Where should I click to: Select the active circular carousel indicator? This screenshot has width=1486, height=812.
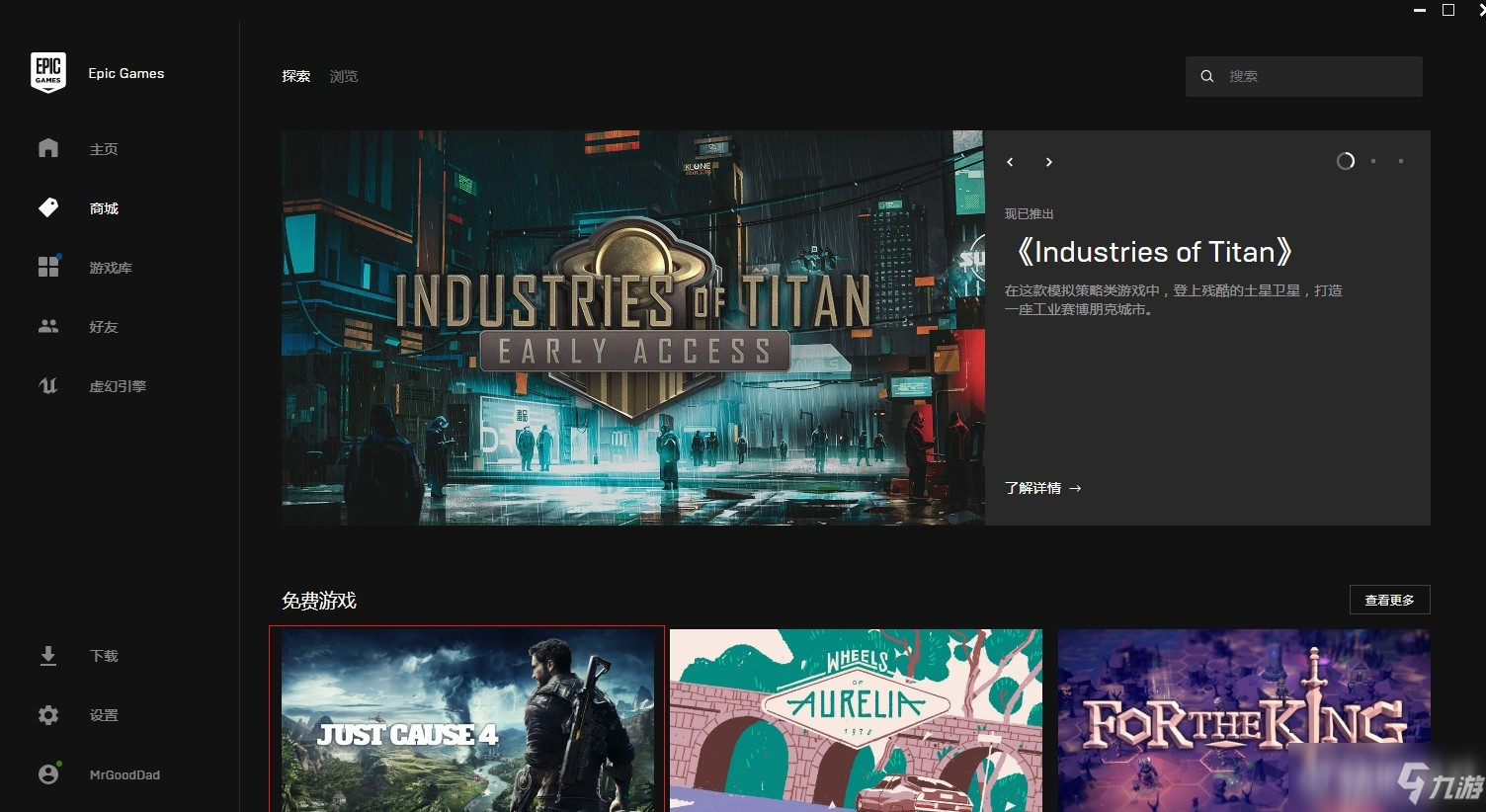[x=1346, y=161]
